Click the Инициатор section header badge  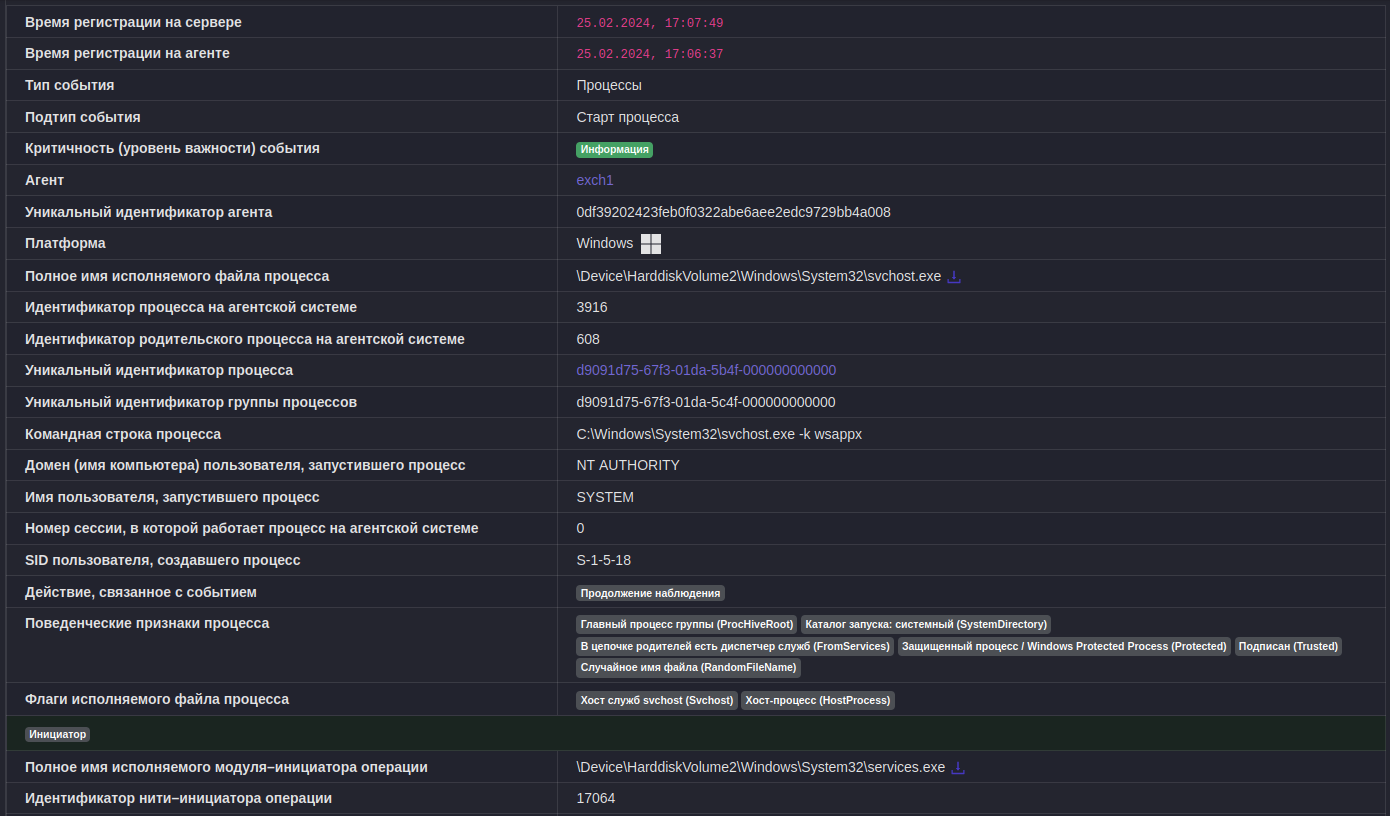[58, 734]
